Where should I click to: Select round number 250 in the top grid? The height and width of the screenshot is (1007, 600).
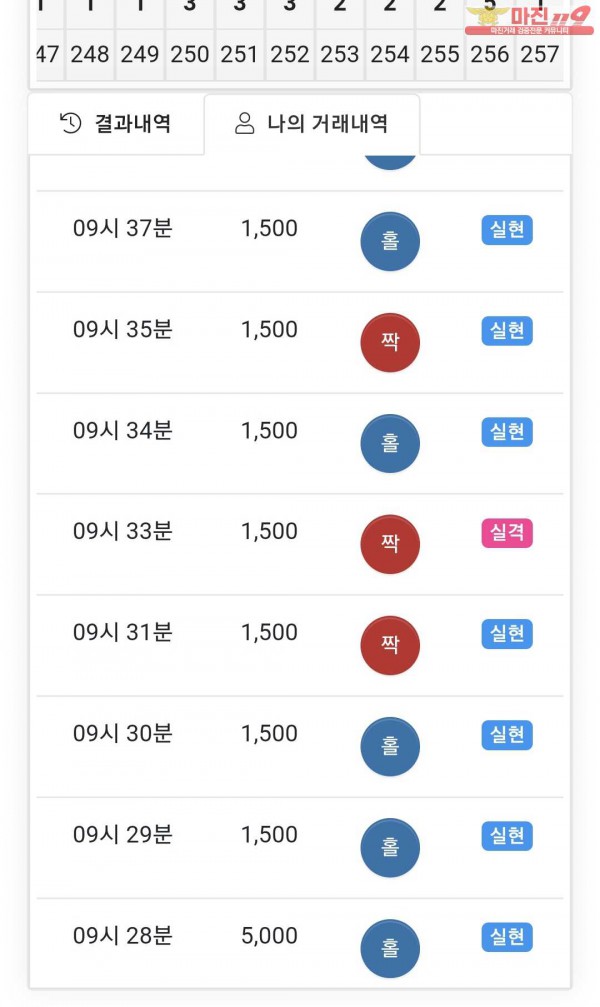tap(190, 54)
